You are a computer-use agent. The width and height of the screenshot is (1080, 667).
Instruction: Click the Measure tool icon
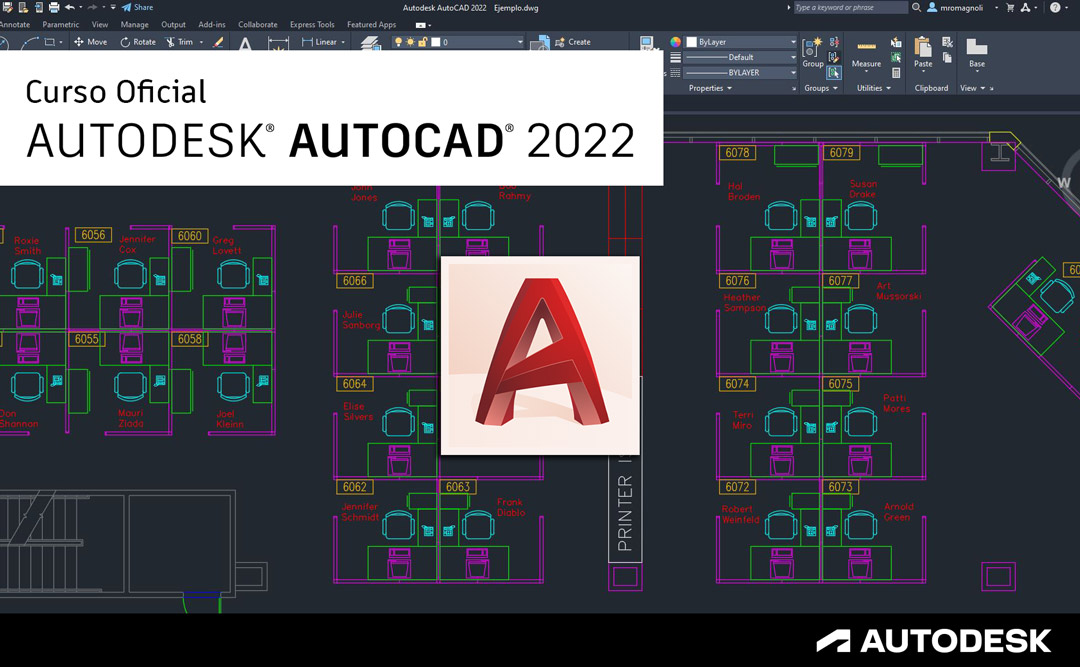coord(866,45)
